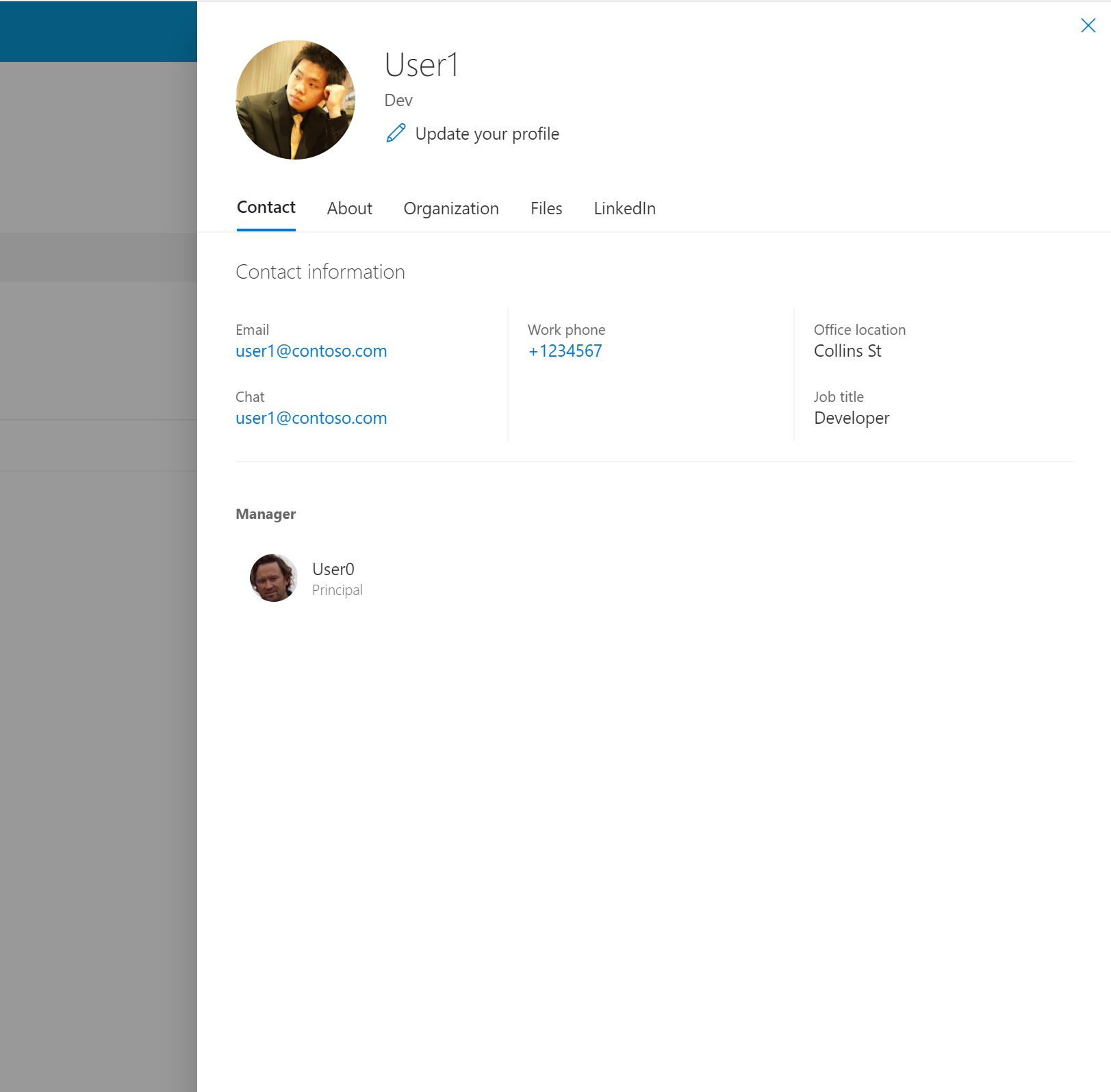The width and height of the screenshot is (1111, 1092).
Task: Click the pencil edit icon
Action: (x=396, y=133)
